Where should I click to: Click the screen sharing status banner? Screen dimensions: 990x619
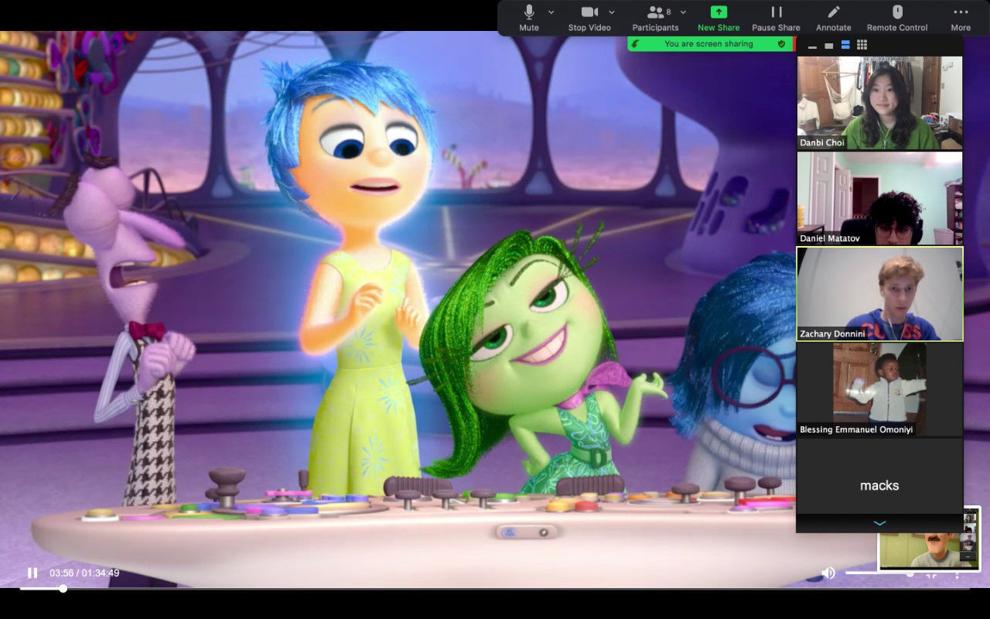[710, 44]
